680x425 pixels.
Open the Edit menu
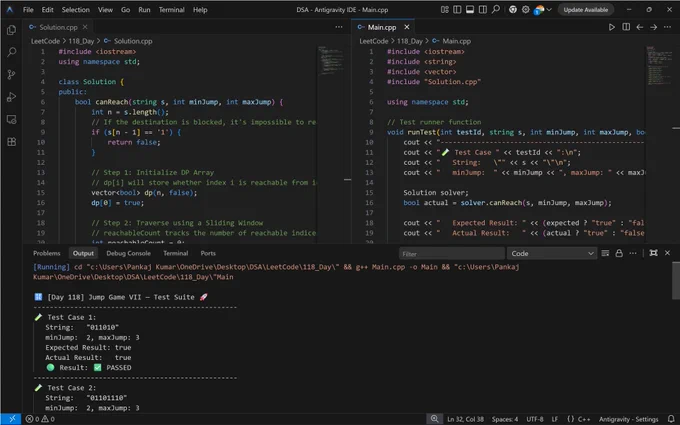click(47, 10)
